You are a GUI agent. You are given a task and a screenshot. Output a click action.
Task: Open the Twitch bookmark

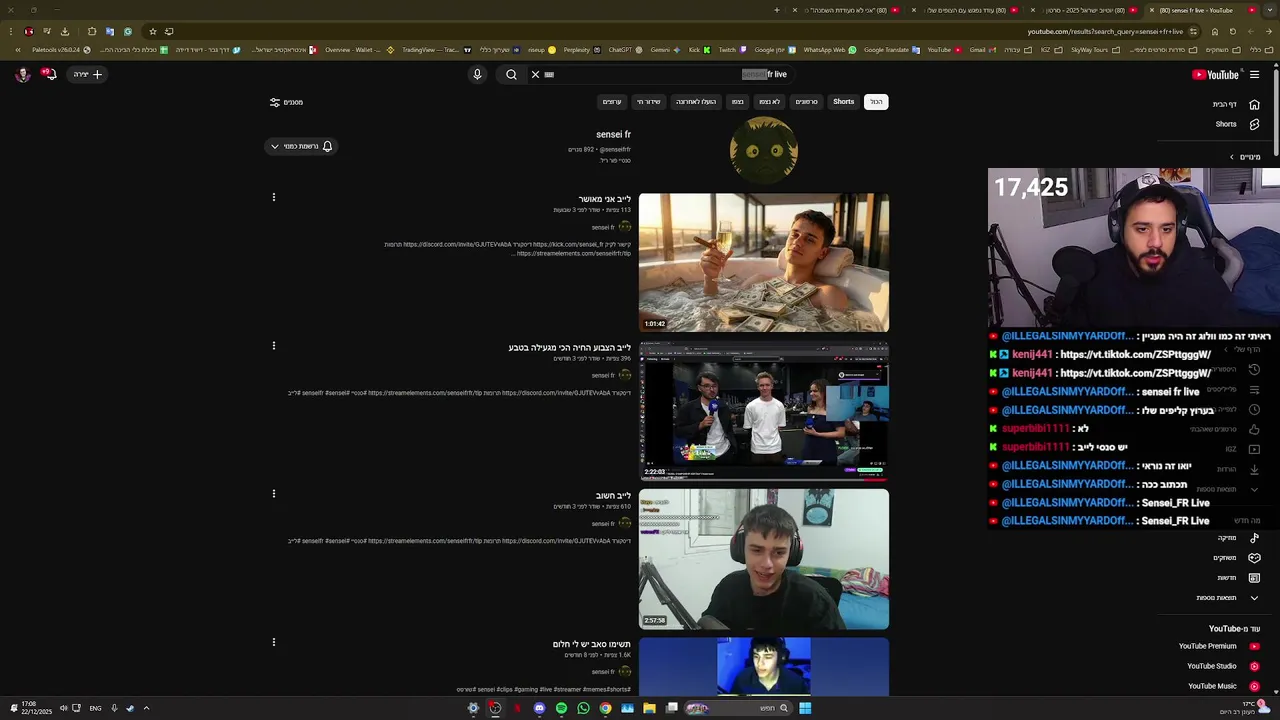click(732, 49)
